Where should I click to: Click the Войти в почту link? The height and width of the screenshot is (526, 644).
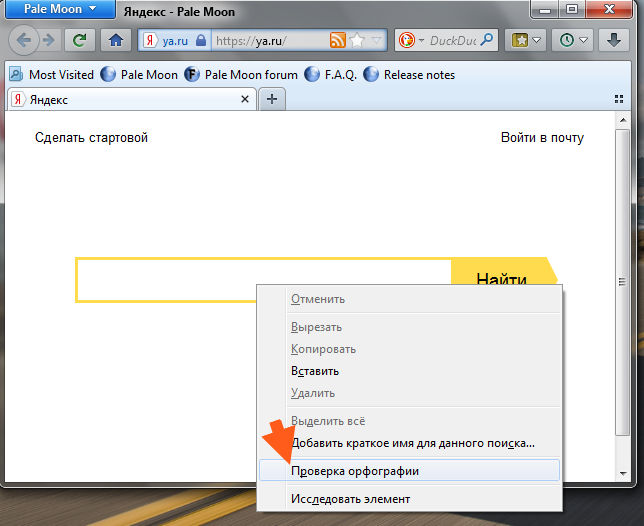click(542, 138)
